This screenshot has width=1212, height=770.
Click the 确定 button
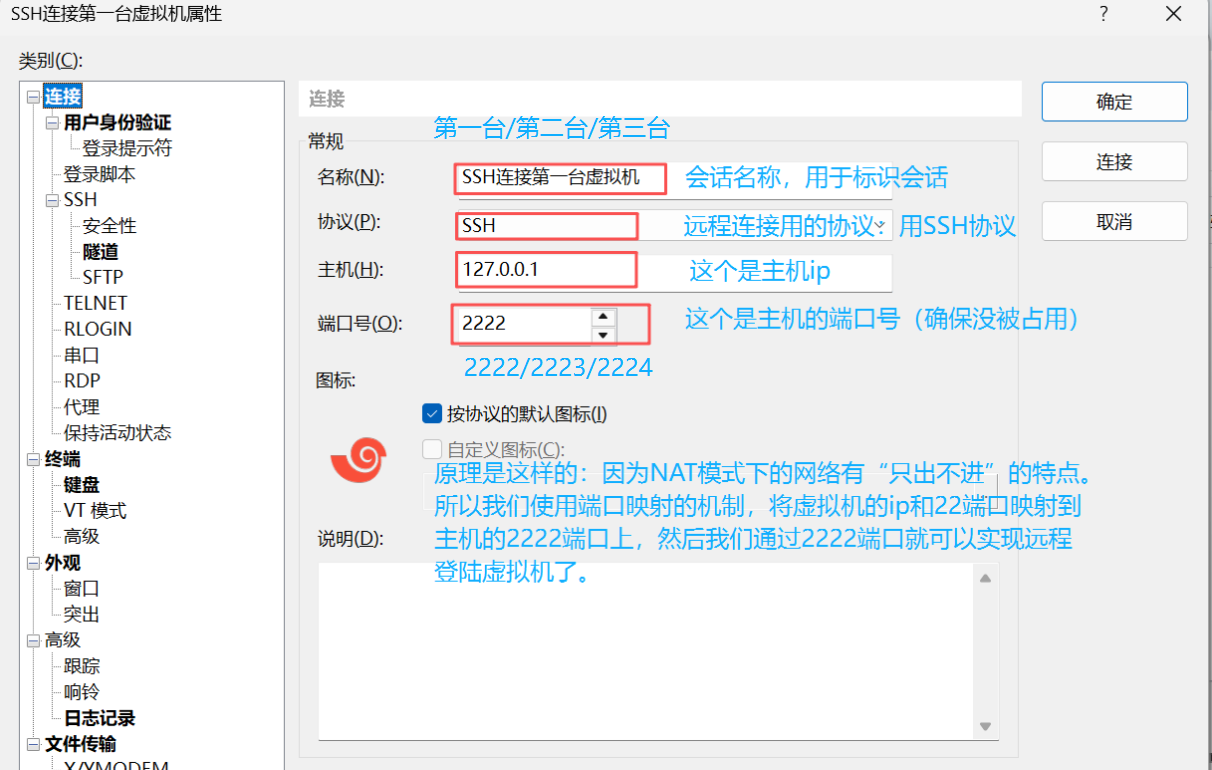1113,101
